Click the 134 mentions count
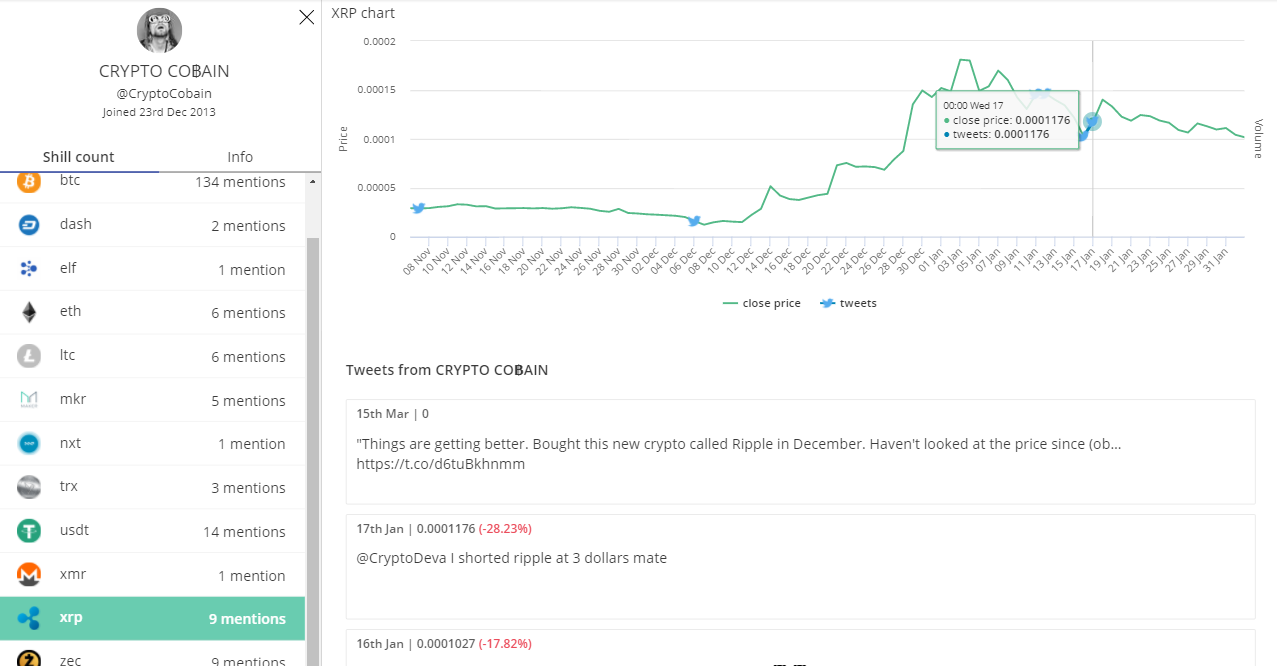Screen dimensions: 1277x666 point(240,182)
